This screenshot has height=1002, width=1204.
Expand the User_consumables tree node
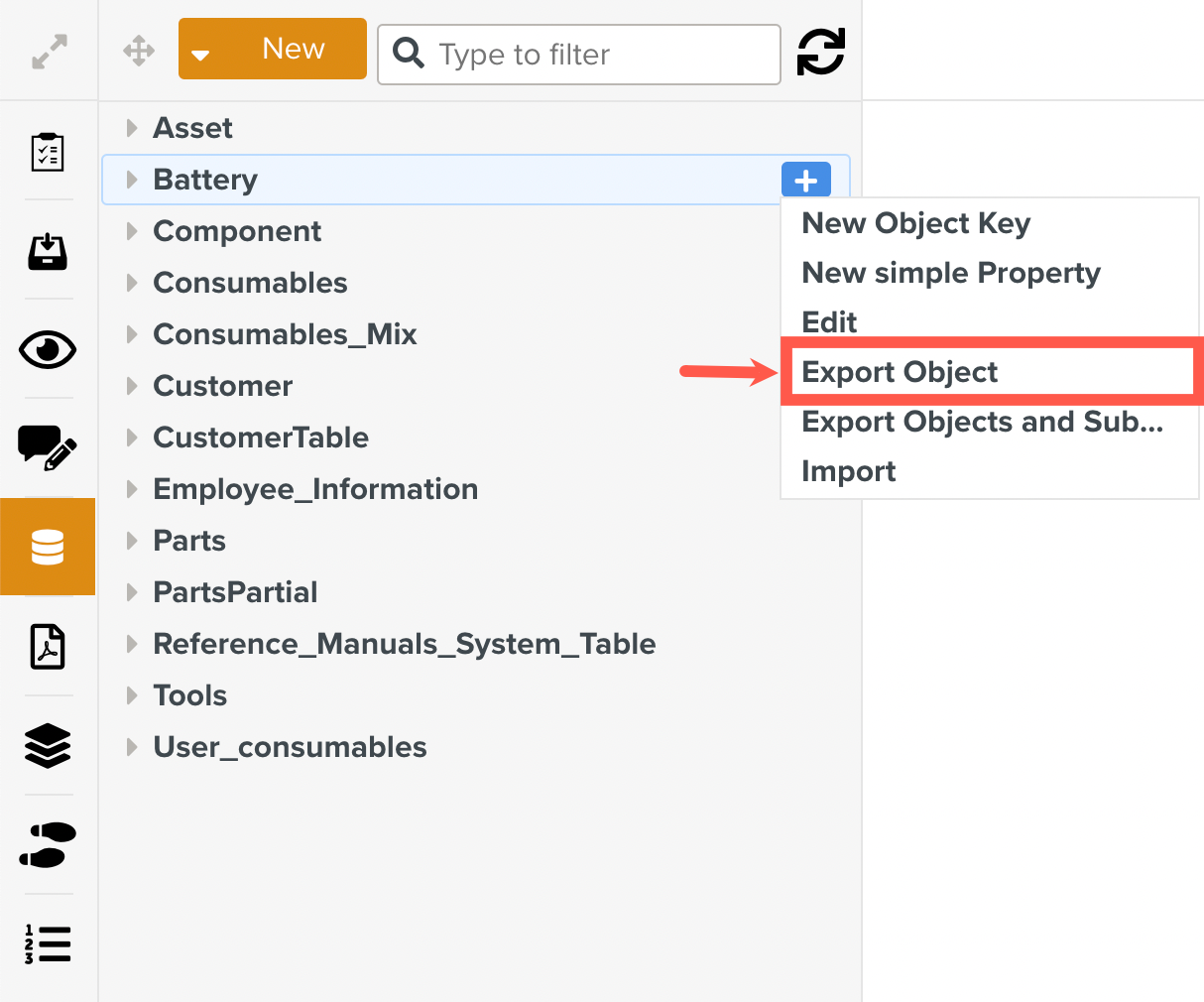click(132, 747)
